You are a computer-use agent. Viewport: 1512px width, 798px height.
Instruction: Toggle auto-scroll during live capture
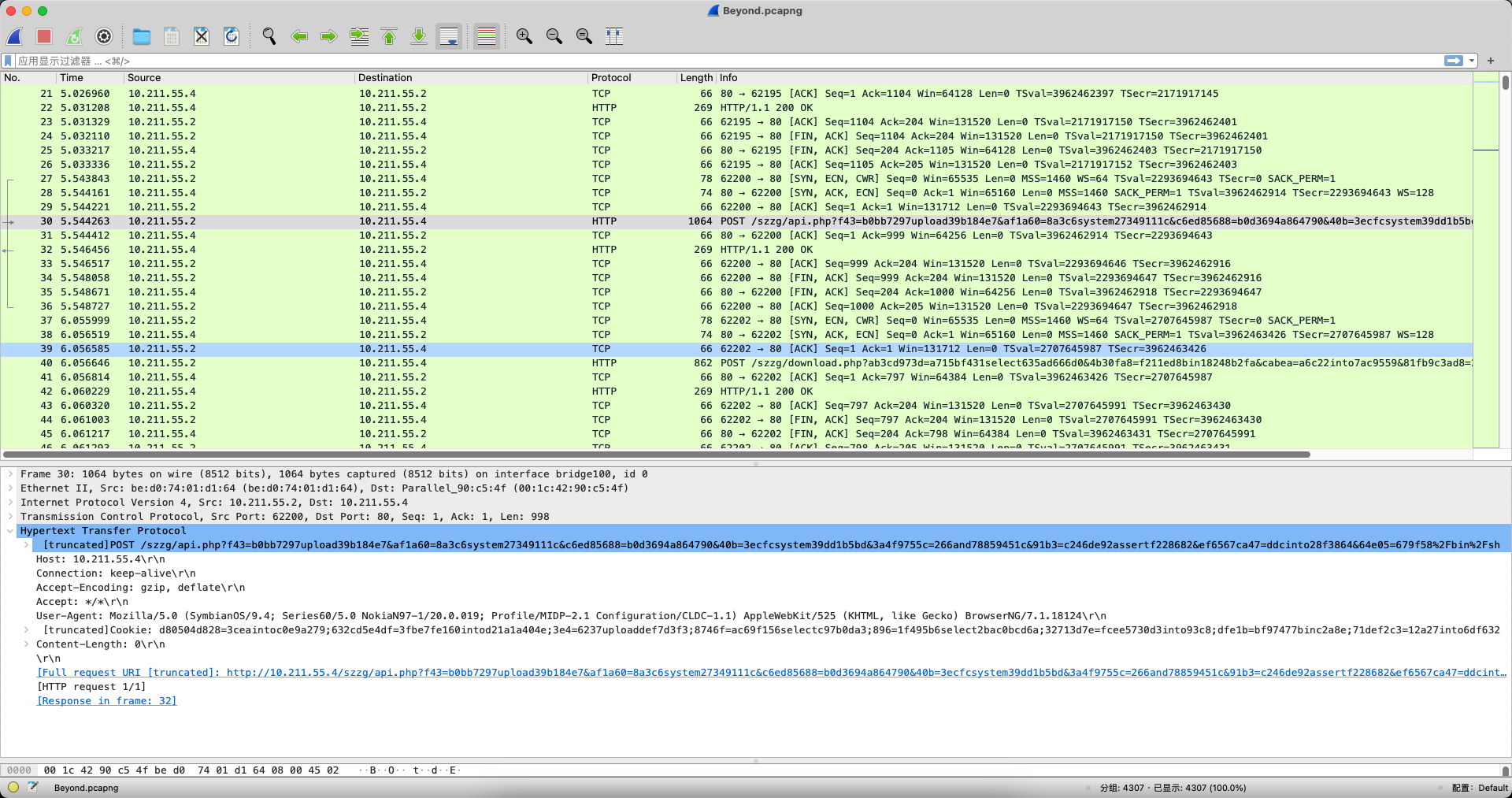coord(449,36)
